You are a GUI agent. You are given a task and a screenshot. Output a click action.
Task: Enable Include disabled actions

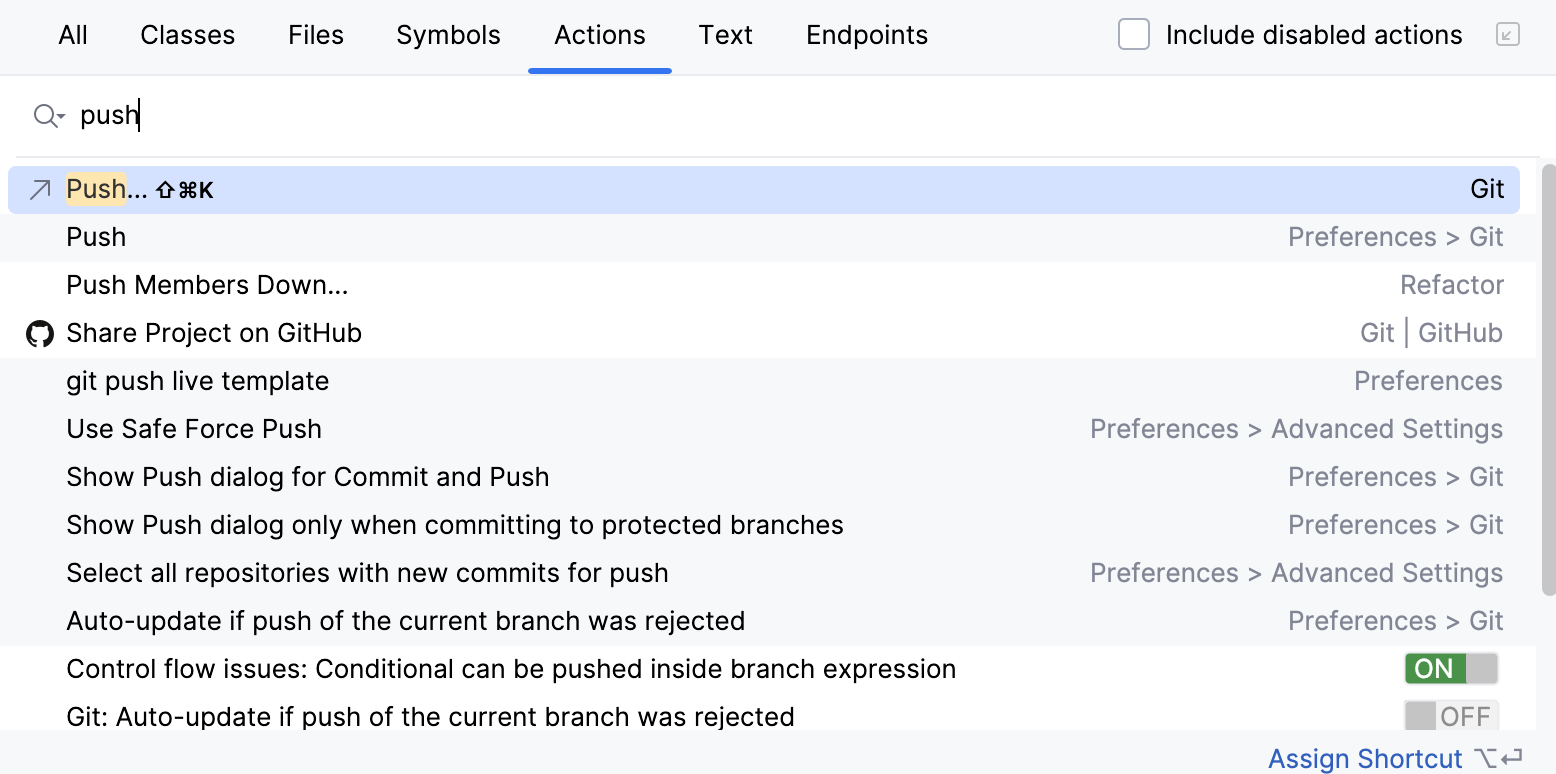pos(1133,33)
